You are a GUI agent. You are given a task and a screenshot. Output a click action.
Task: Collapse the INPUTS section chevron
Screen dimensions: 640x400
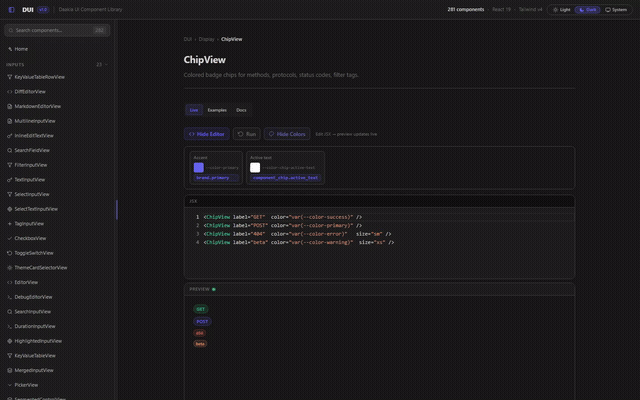[x=107, y=64]
